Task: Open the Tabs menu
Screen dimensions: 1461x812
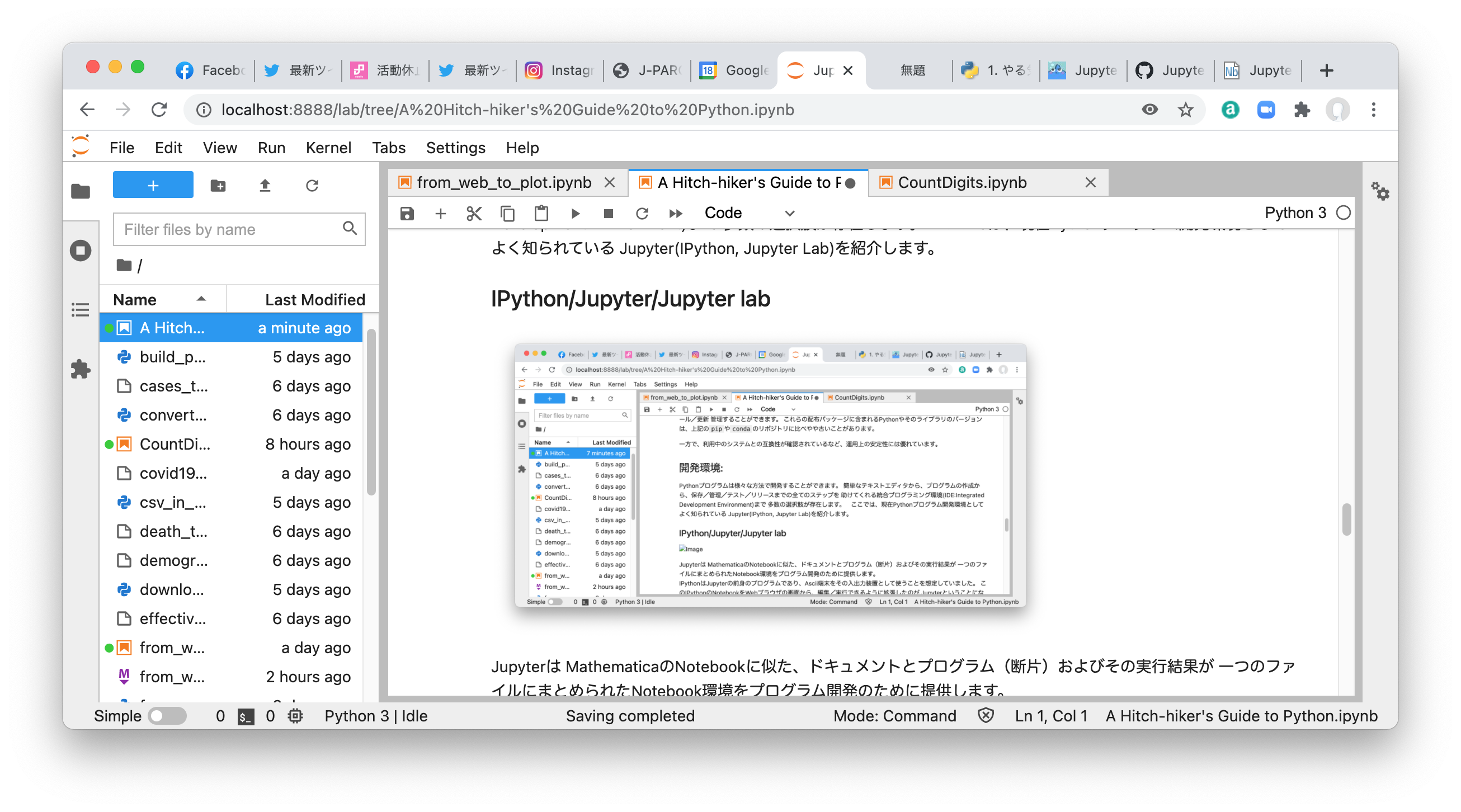Action: click(389, 148)
